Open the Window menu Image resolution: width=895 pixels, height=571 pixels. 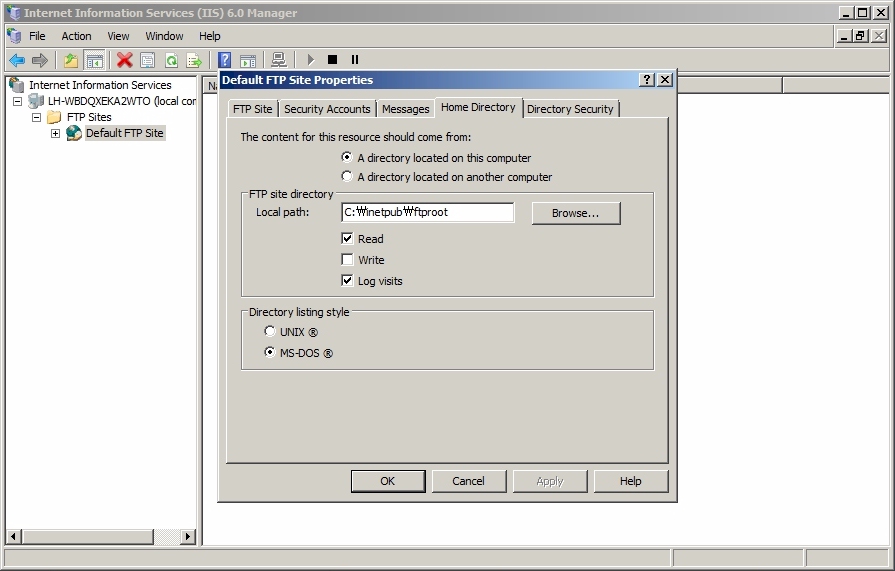pos(164,36)
